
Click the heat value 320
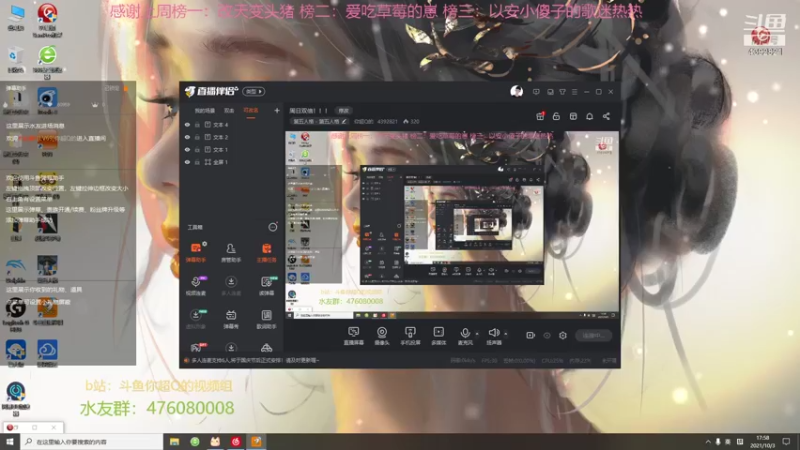point(412,121)
